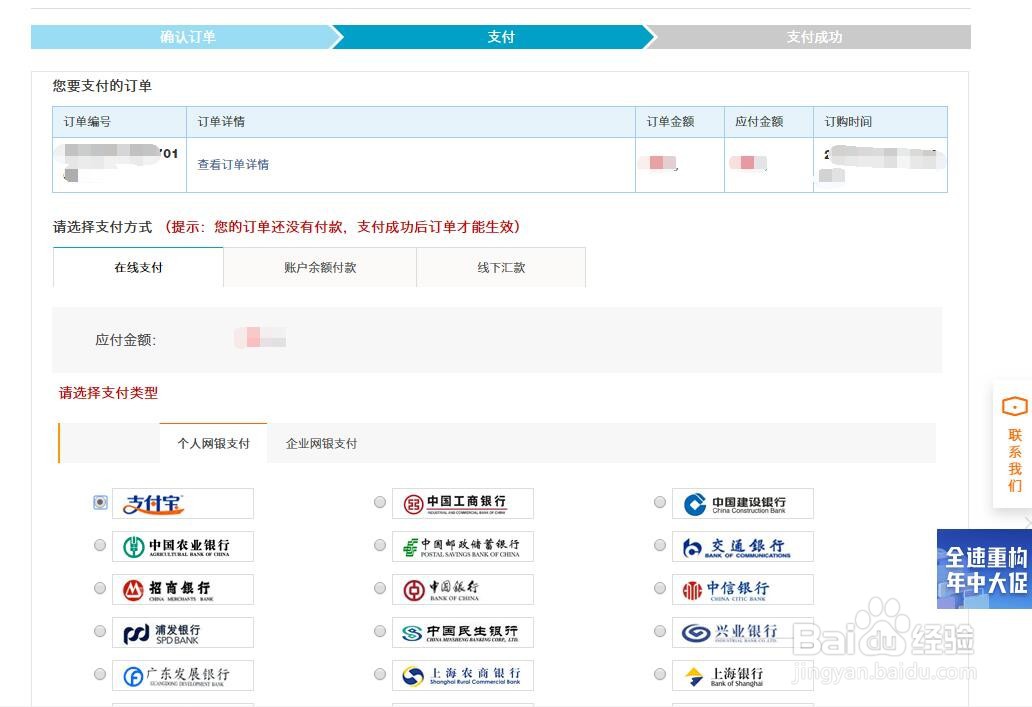The image size is (1032, 707).
Task: Choose the 中国银行 bank logo
Action: (463, 589)
